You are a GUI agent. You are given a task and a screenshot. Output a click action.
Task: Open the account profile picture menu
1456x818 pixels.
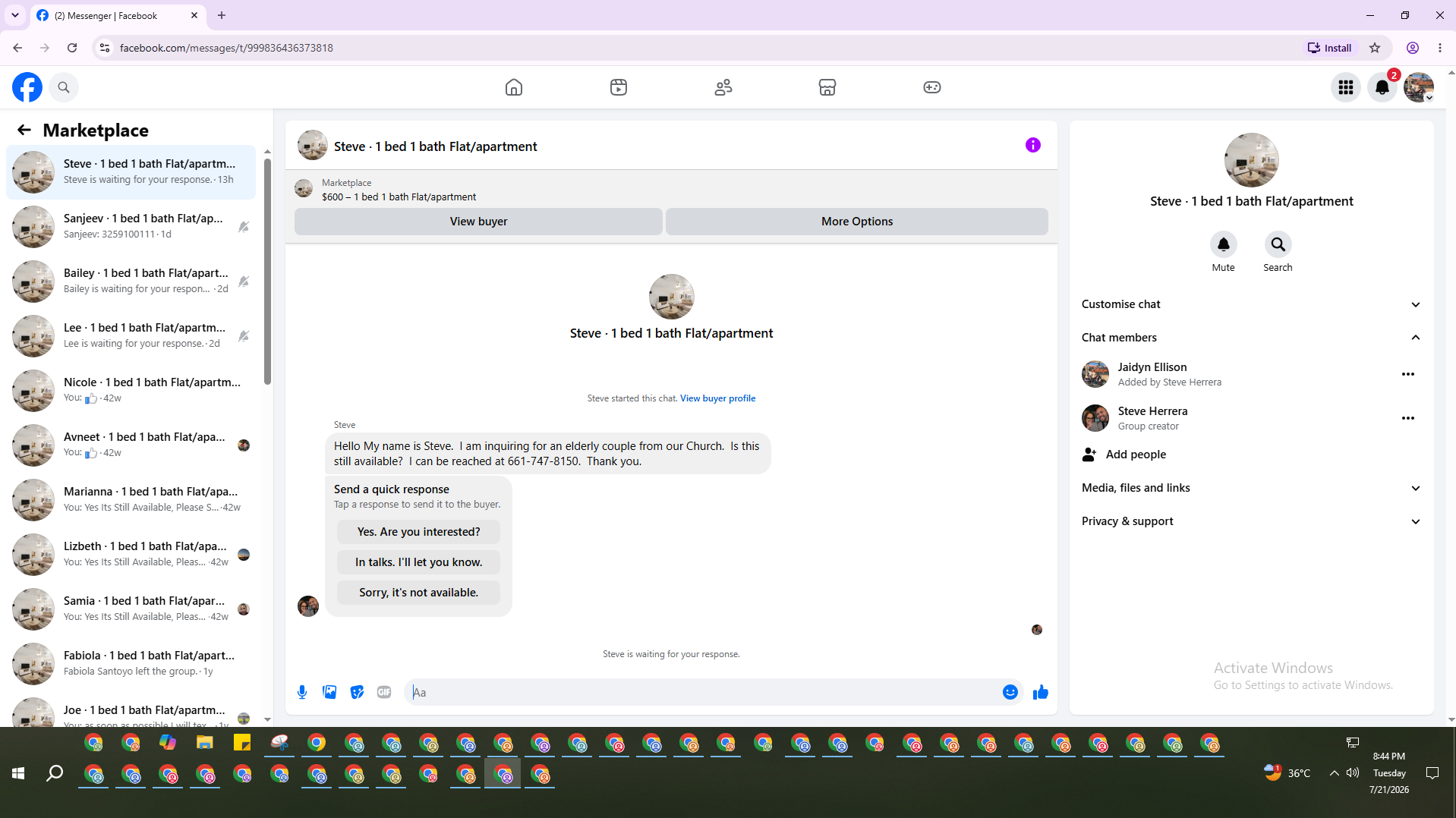pyautogui.click(x=1419, y=87)
